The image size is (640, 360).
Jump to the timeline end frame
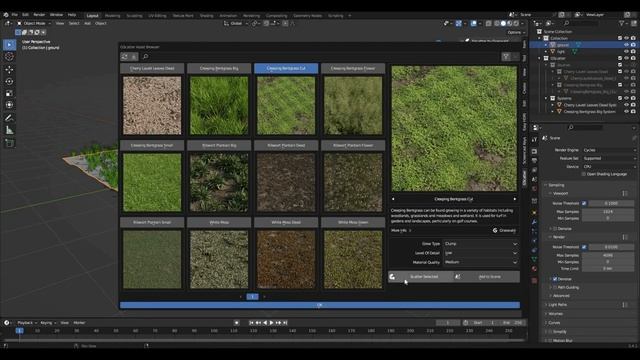(x=285, y=322)
